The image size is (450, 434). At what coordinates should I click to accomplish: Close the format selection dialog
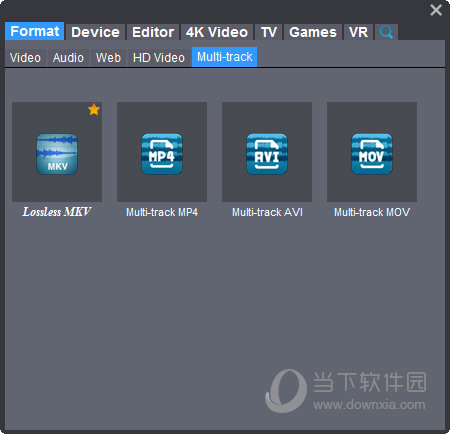[x=436, y=10]
